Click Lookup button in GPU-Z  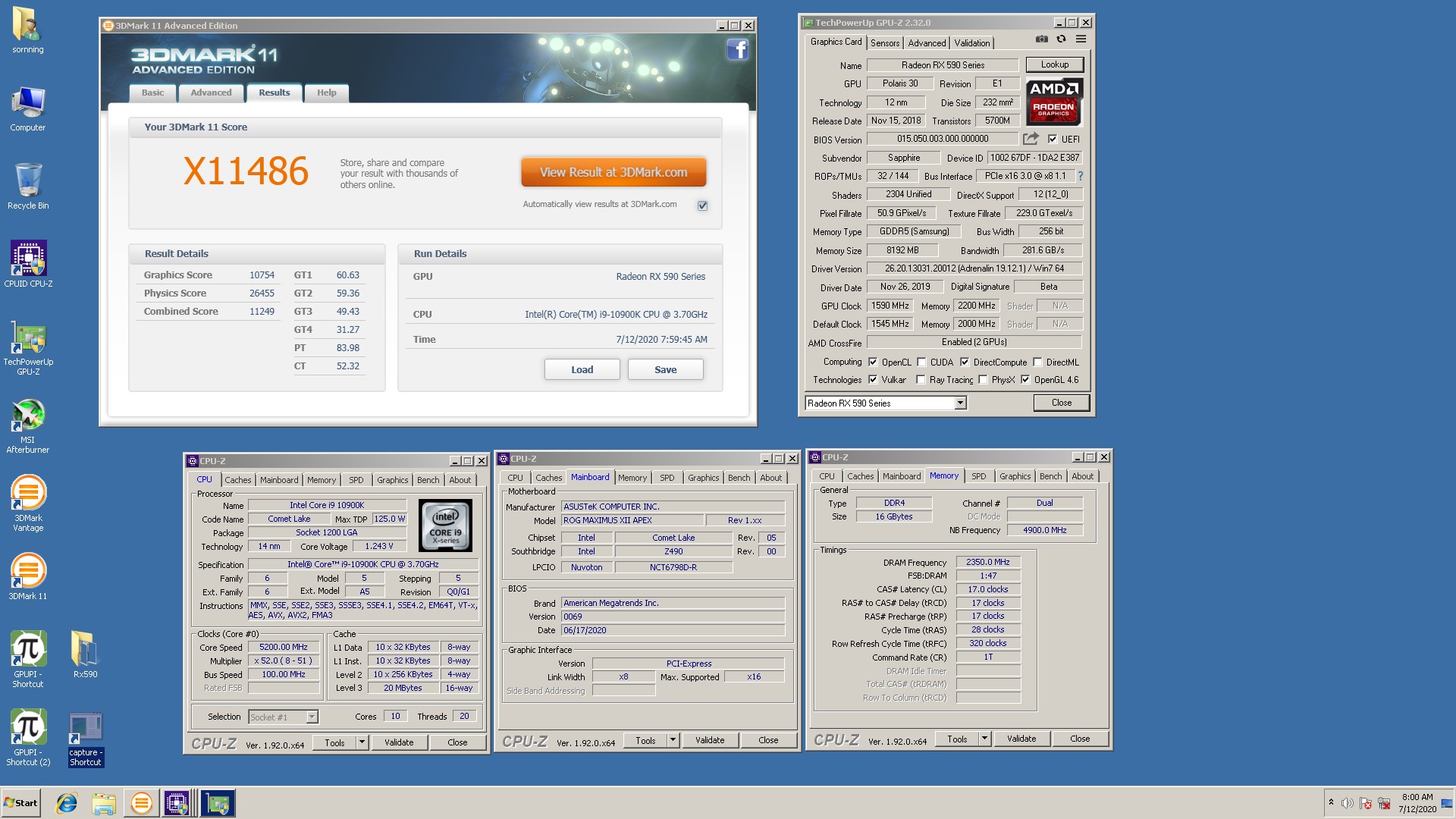1055,64
